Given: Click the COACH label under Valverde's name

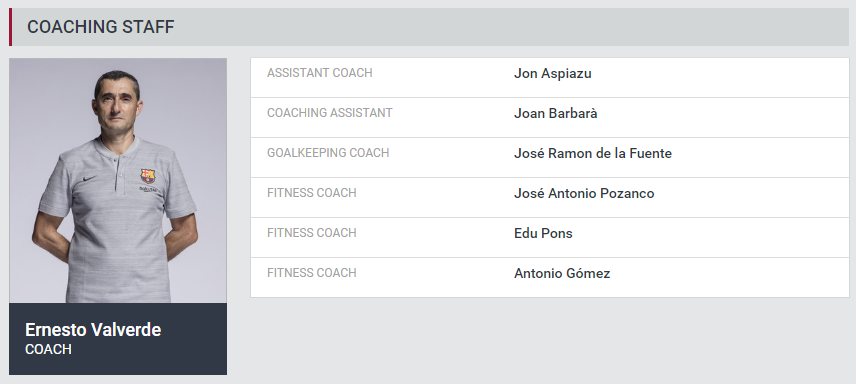Looking at the screenshot, I should pyautogui.click(x=48, y=350).
